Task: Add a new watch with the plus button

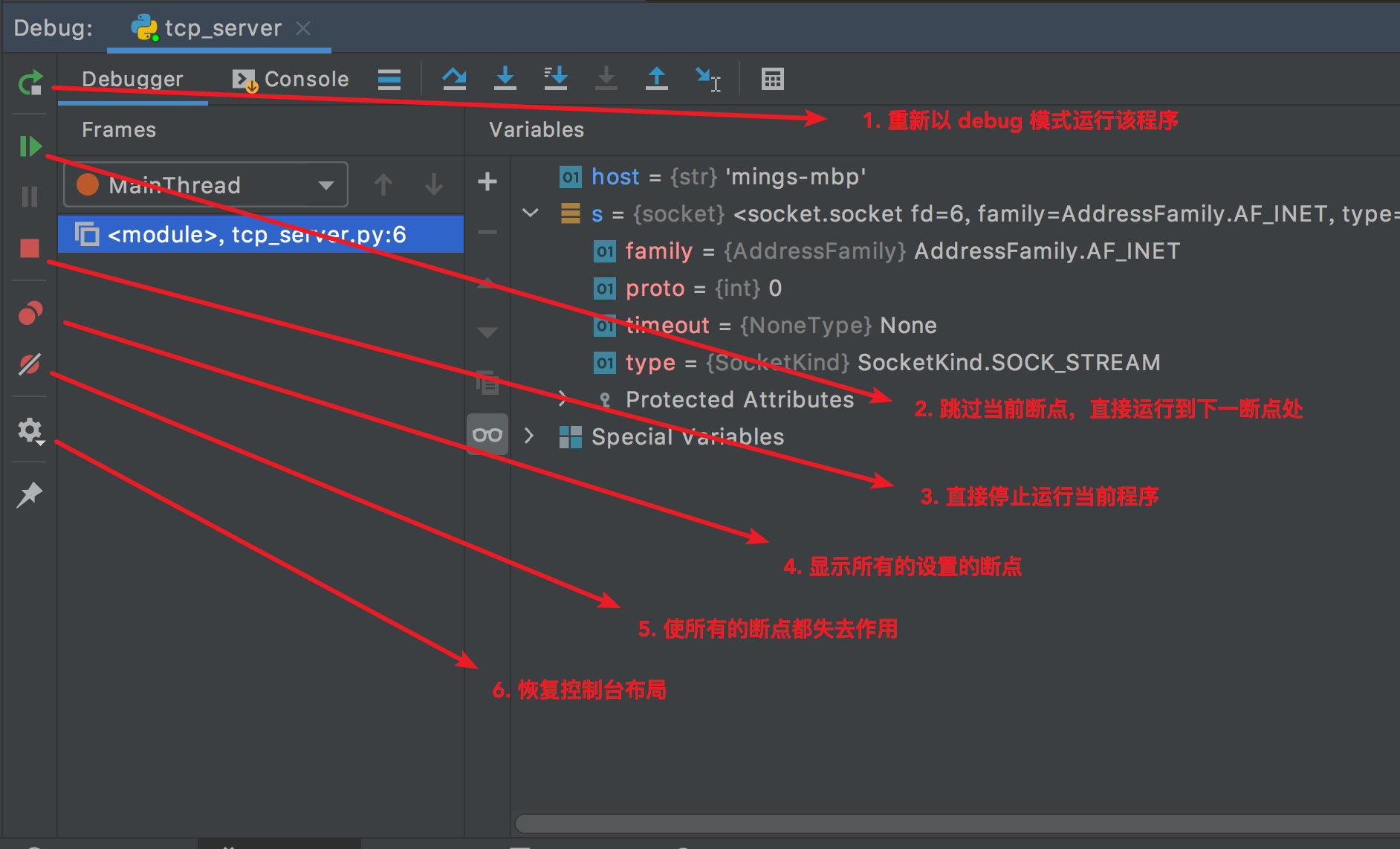Action: coord(487,181)
